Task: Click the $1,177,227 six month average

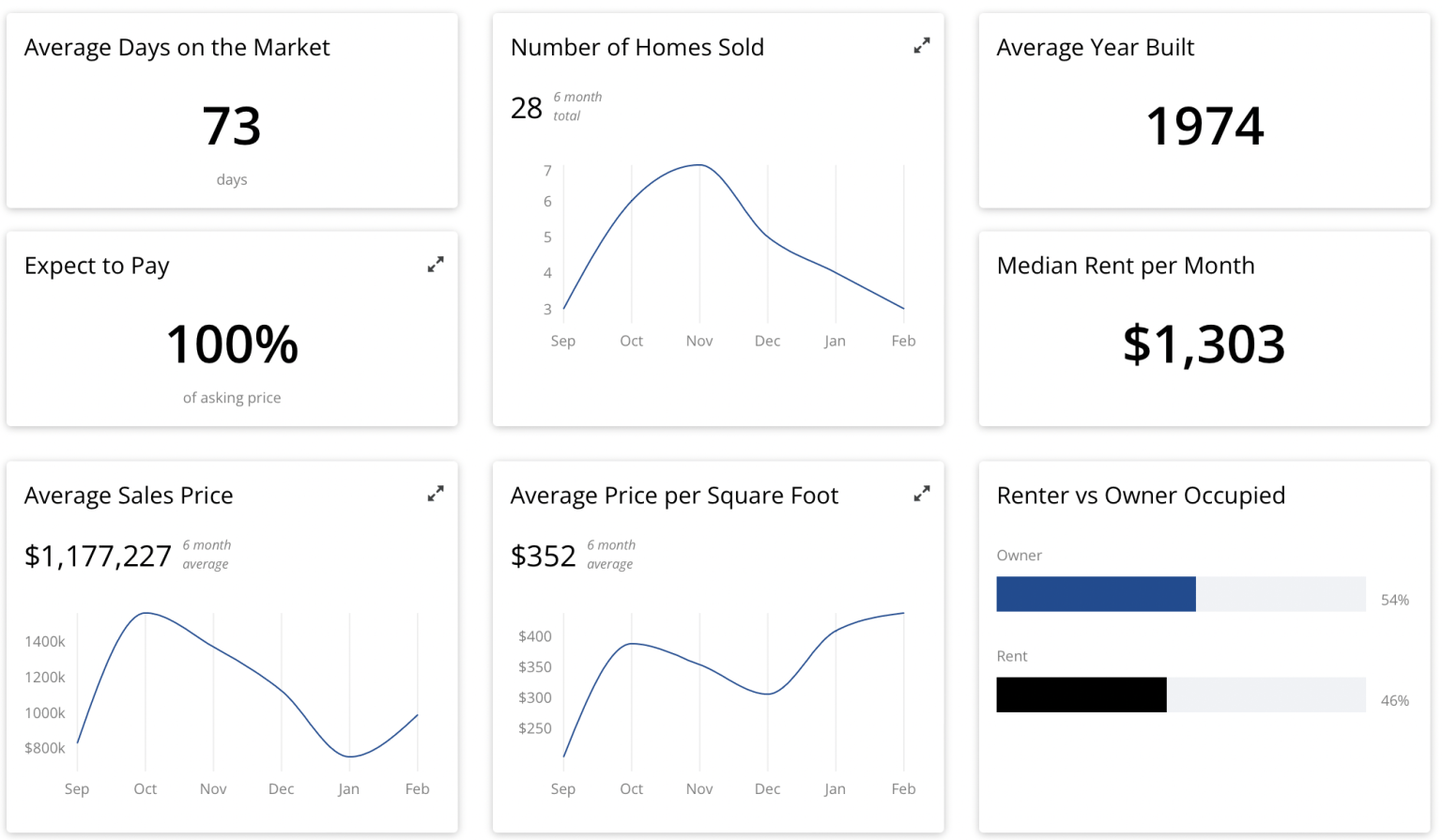Action: tap(98, 557)
